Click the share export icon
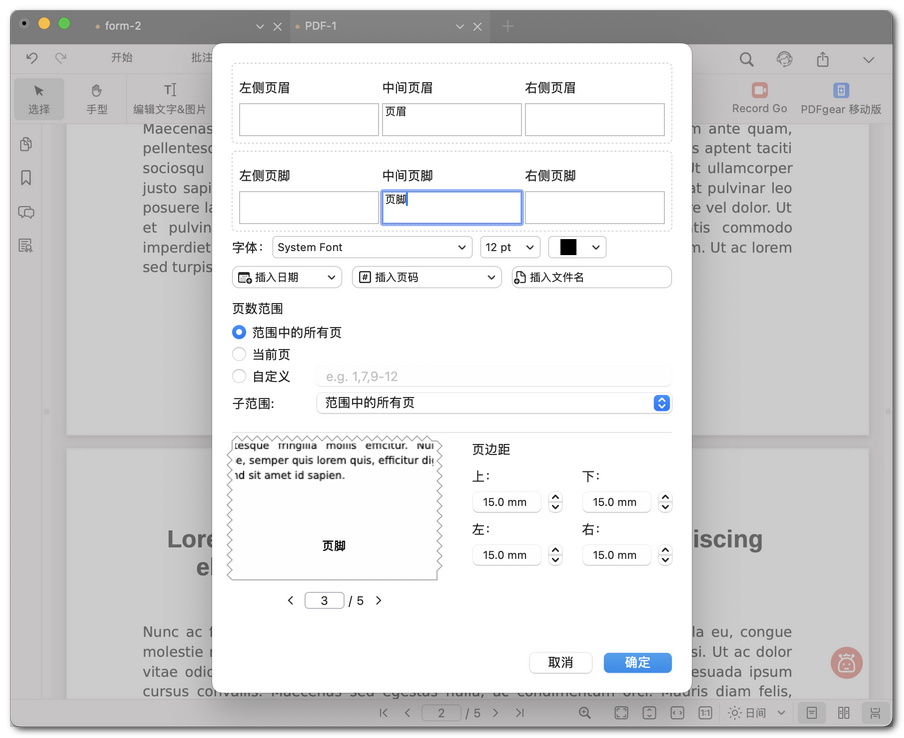Viewport: 904px width, 738px height. pyautogui.click(x=823, y=60)
